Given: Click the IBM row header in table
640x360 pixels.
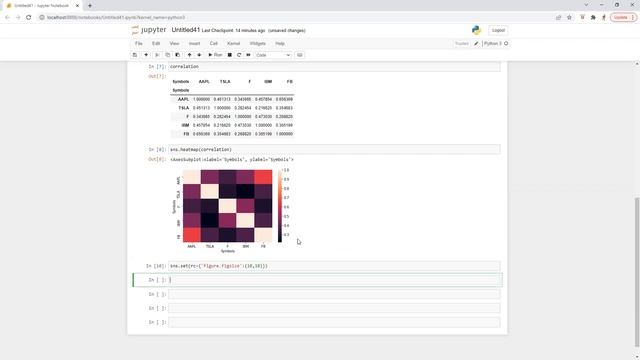Looking at the screenshot, I should tap(185, 125).
